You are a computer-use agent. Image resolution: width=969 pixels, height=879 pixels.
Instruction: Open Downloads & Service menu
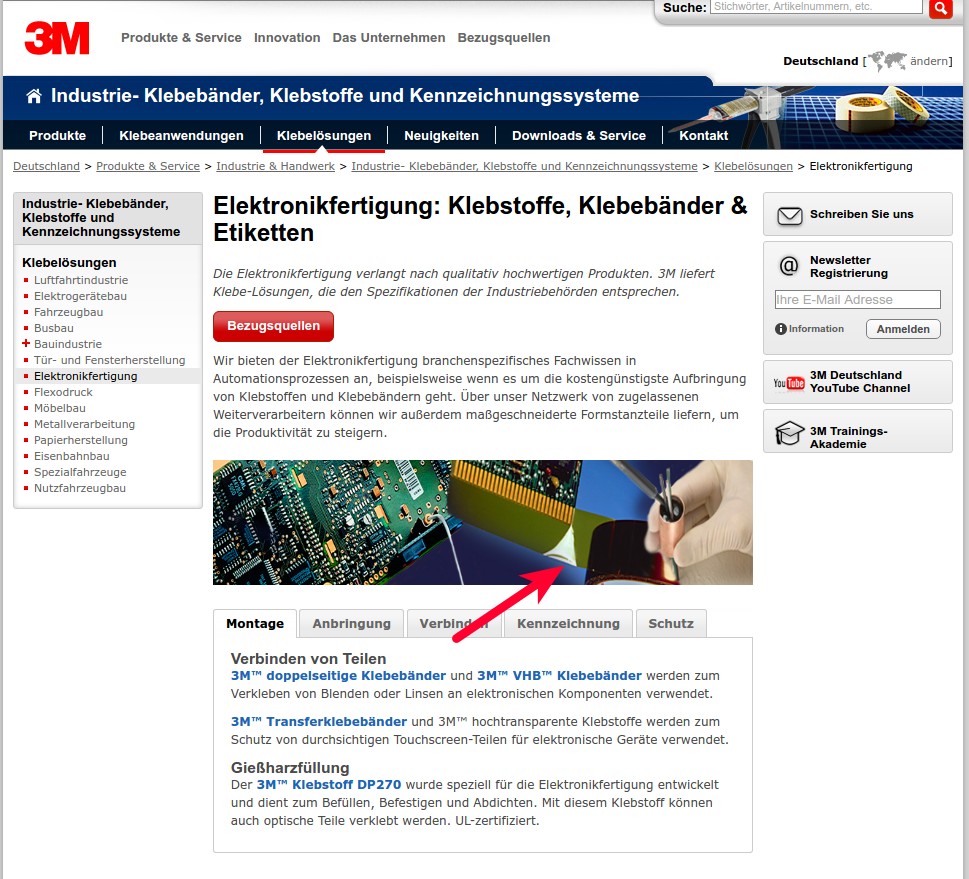(578, 135)
